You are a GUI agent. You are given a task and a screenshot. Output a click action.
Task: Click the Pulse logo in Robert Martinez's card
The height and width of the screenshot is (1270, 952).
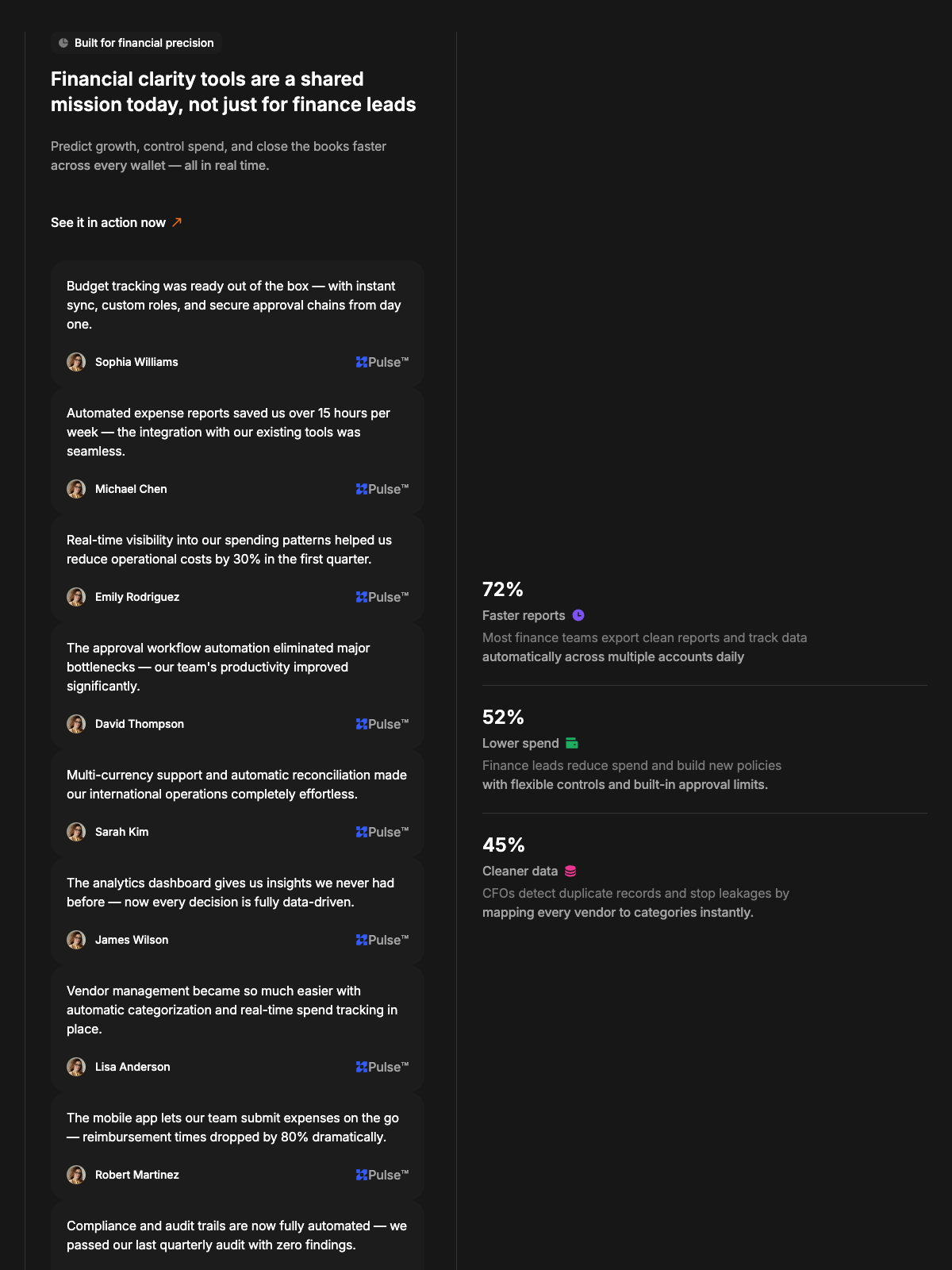pos(382,1175)
